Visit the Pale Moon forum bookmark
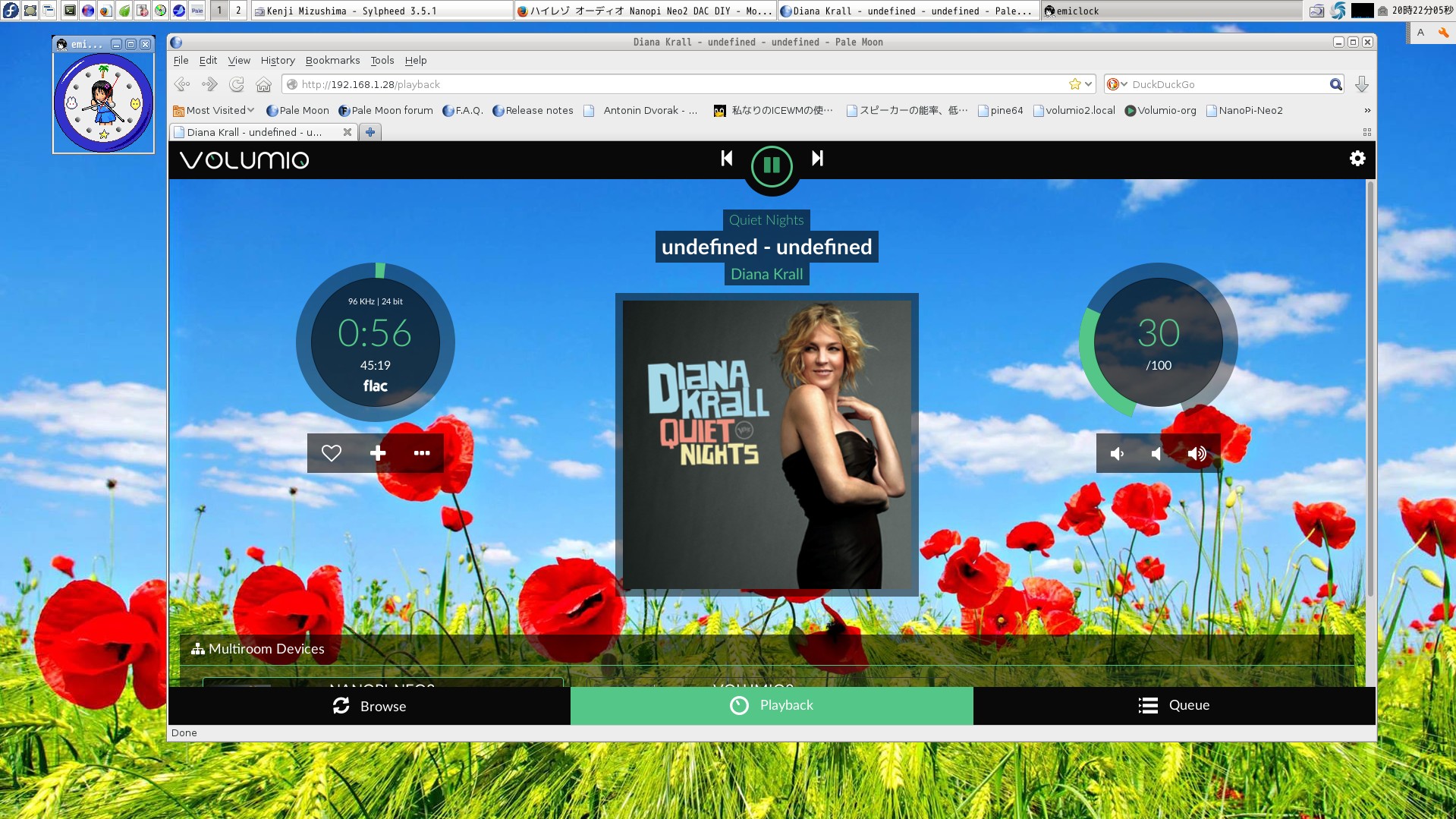 point(390,110)
